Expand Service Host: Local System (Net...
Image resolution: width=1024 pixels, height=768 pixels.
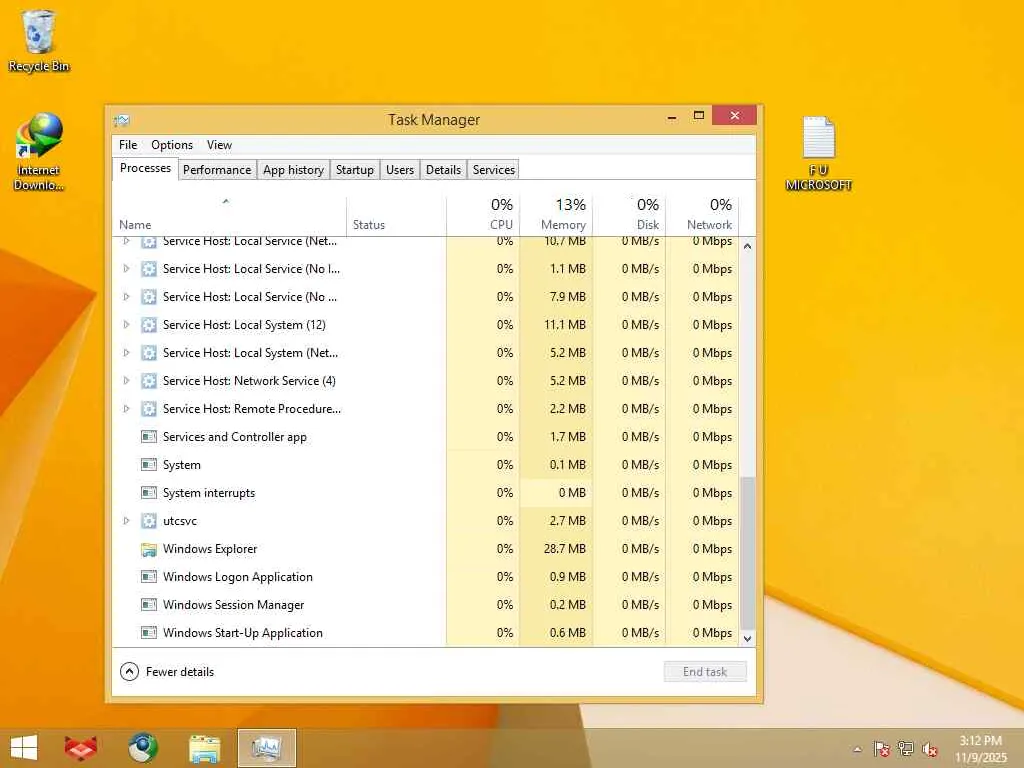(x=127, y=353)
